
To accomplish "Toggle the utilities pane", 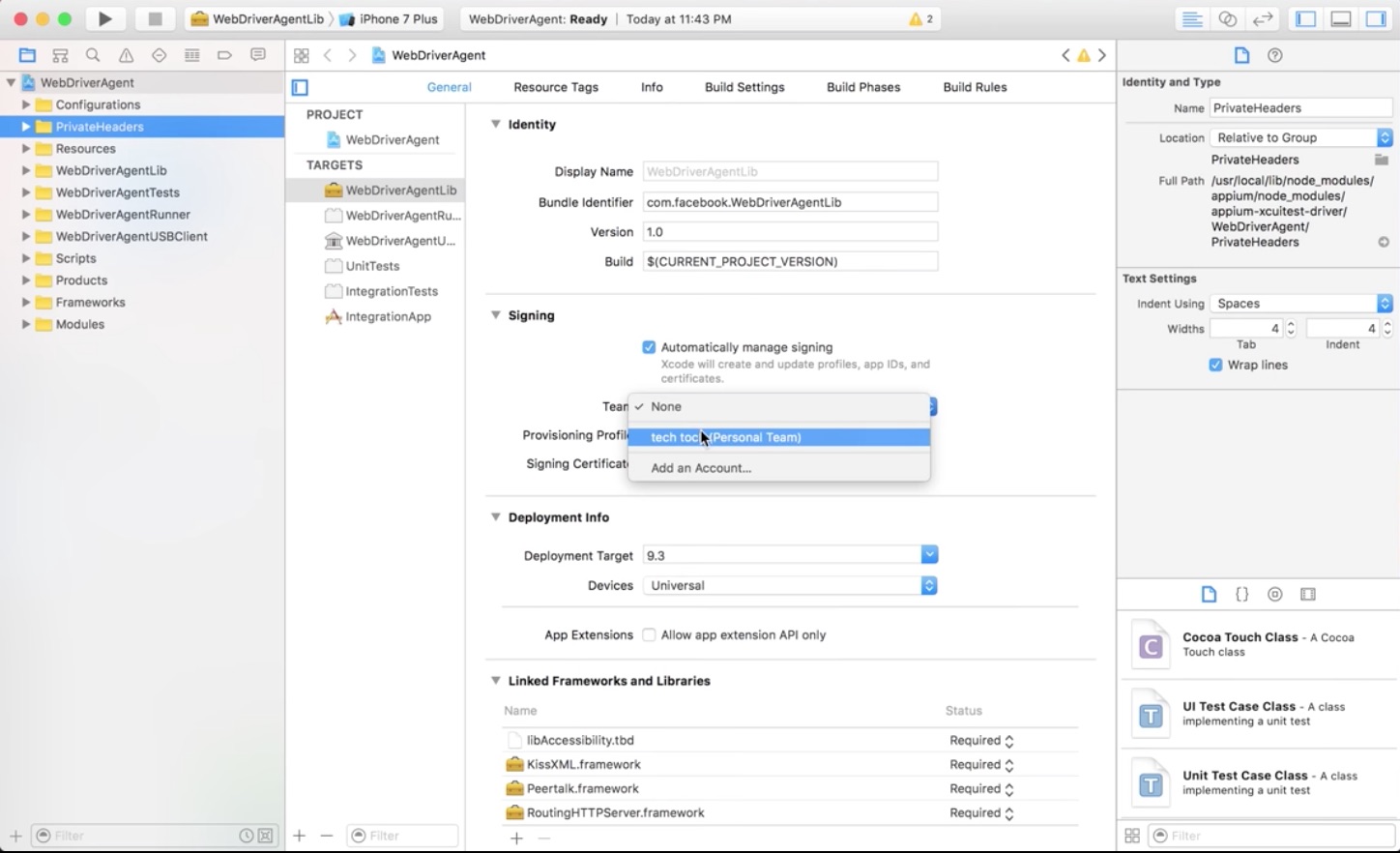I will tap(1375, 18).
